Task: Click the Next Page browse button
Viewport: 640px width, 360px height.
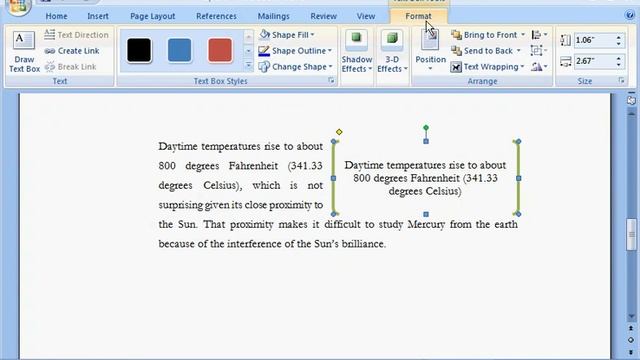Action: pos(631,352)
